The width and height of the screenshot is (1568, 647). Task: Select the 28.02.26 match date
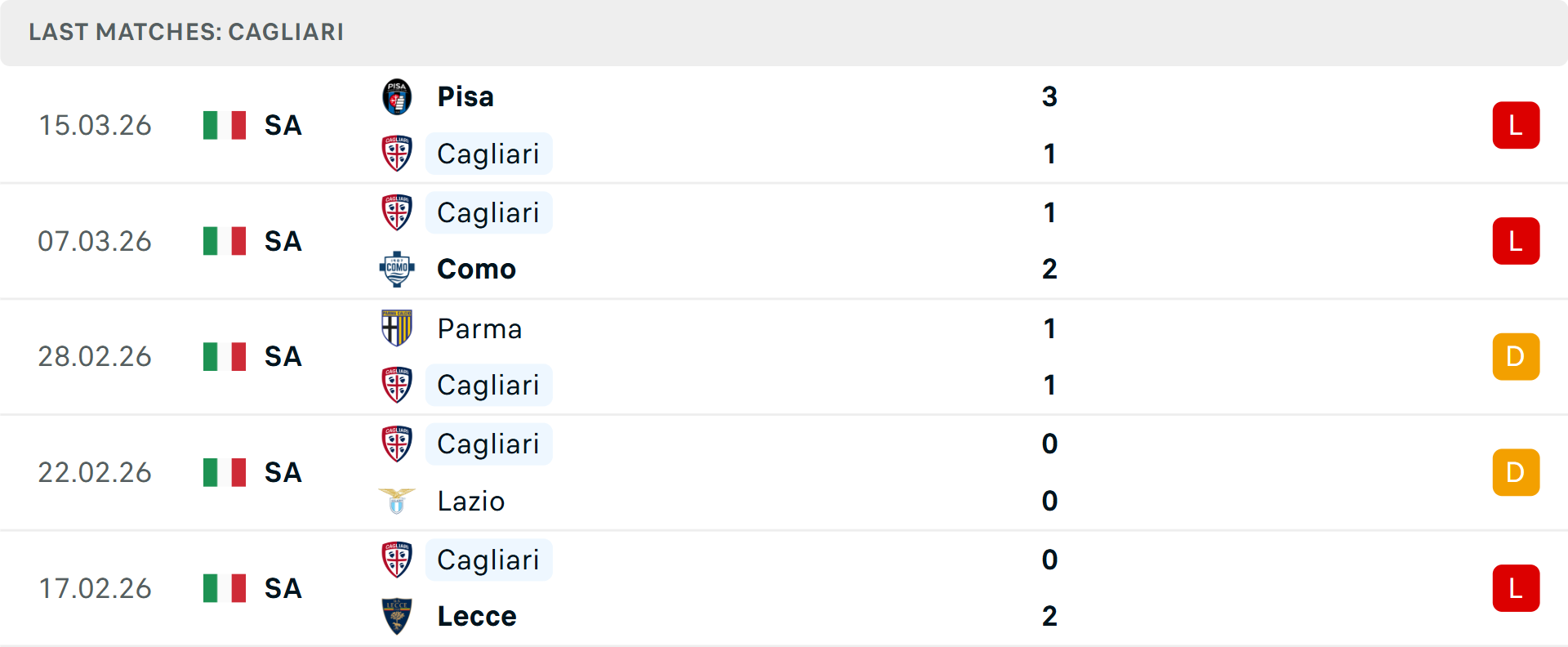tap(95, 356)
